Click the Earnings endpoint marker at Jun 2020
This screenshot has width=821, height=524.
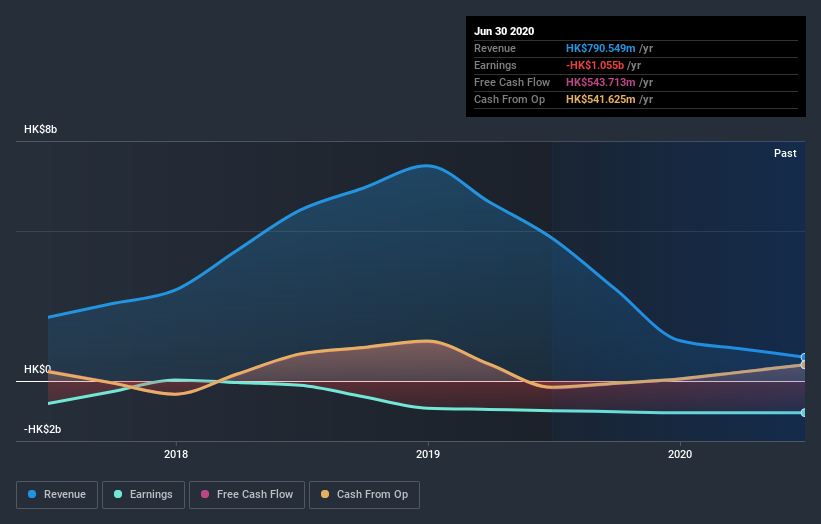(x=804, y=412)
